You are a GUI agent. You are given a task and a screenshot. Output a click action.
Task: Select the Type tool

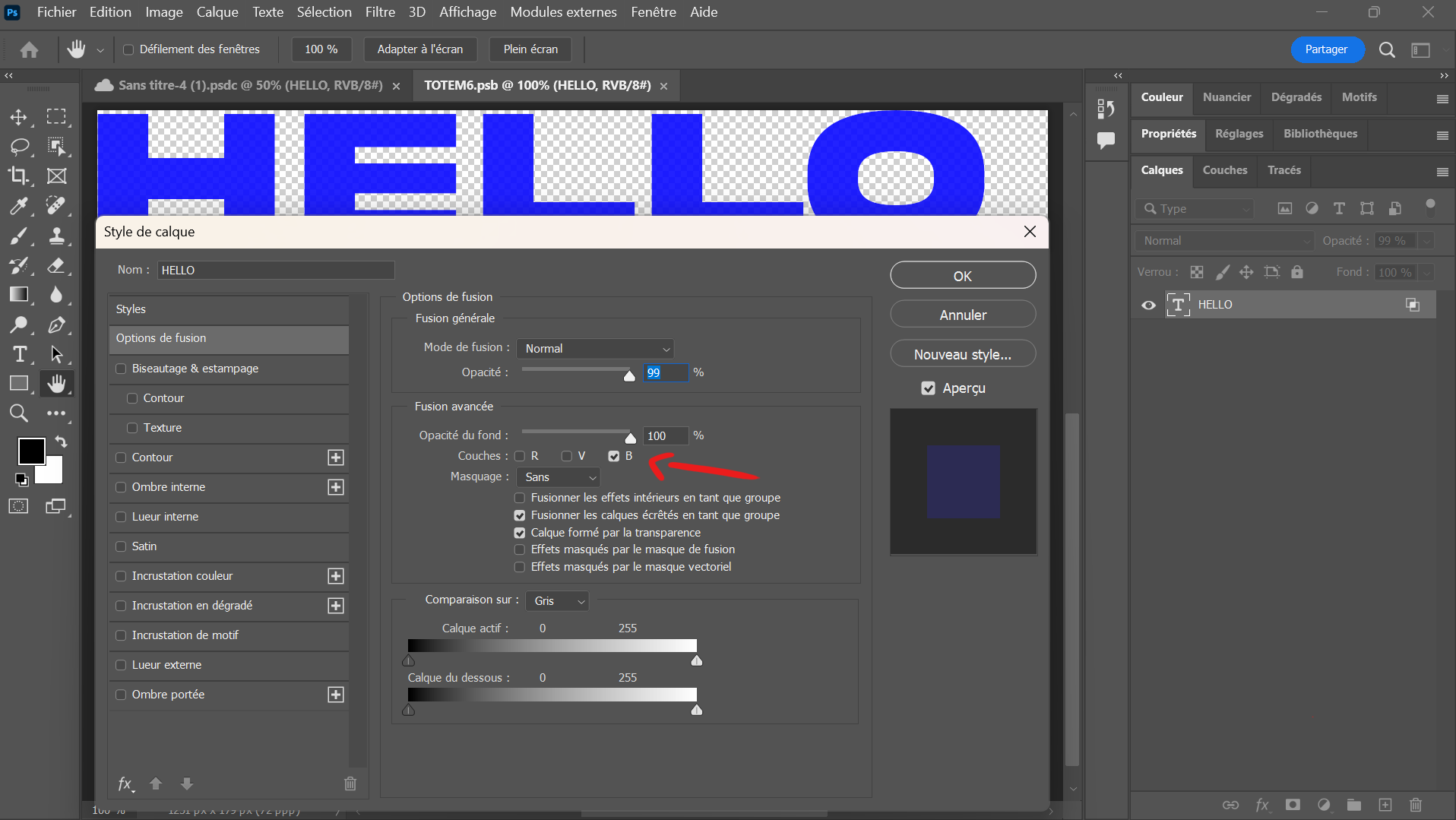pos(19,354)
